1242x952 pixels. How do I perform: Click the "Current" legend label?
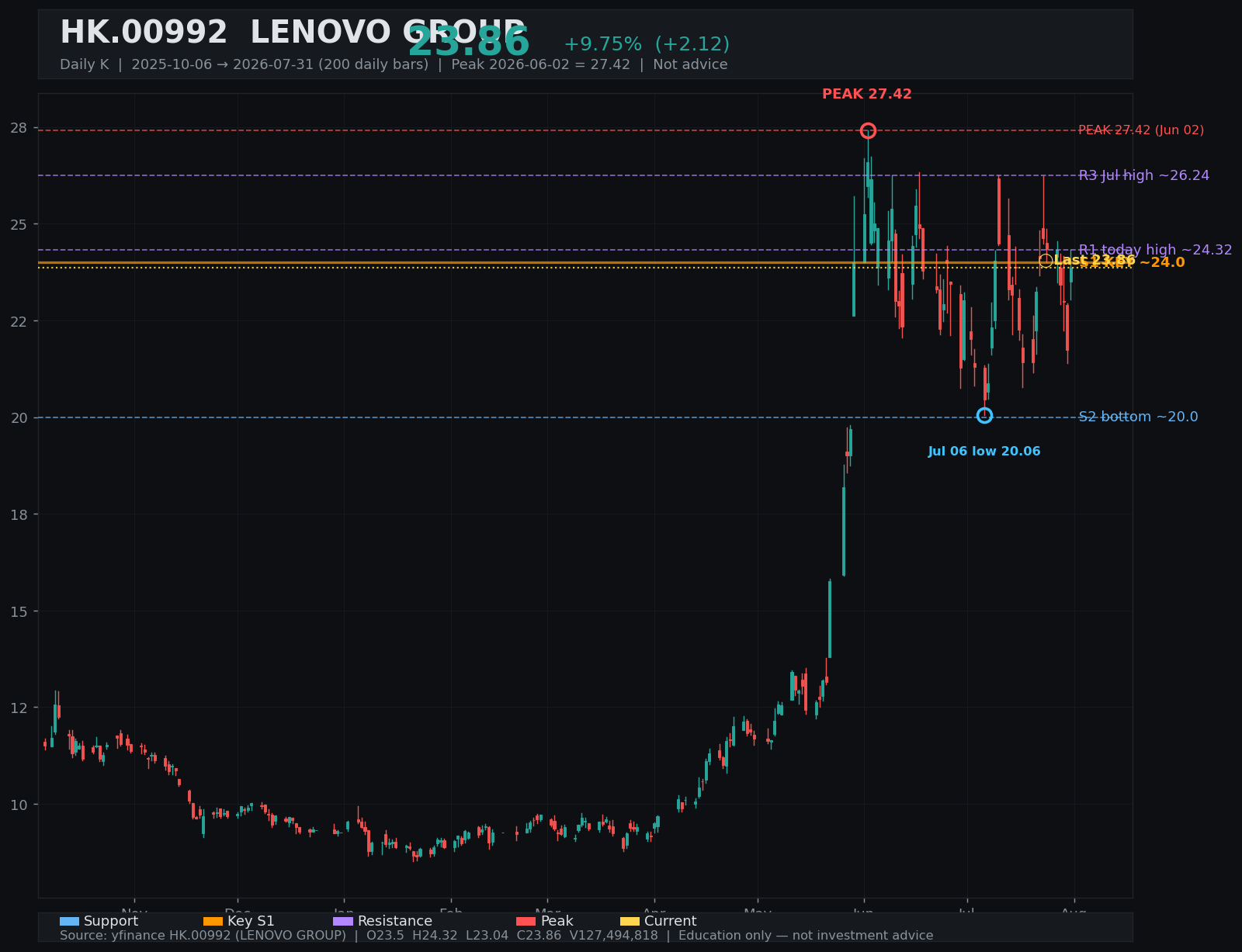(671, 921)
